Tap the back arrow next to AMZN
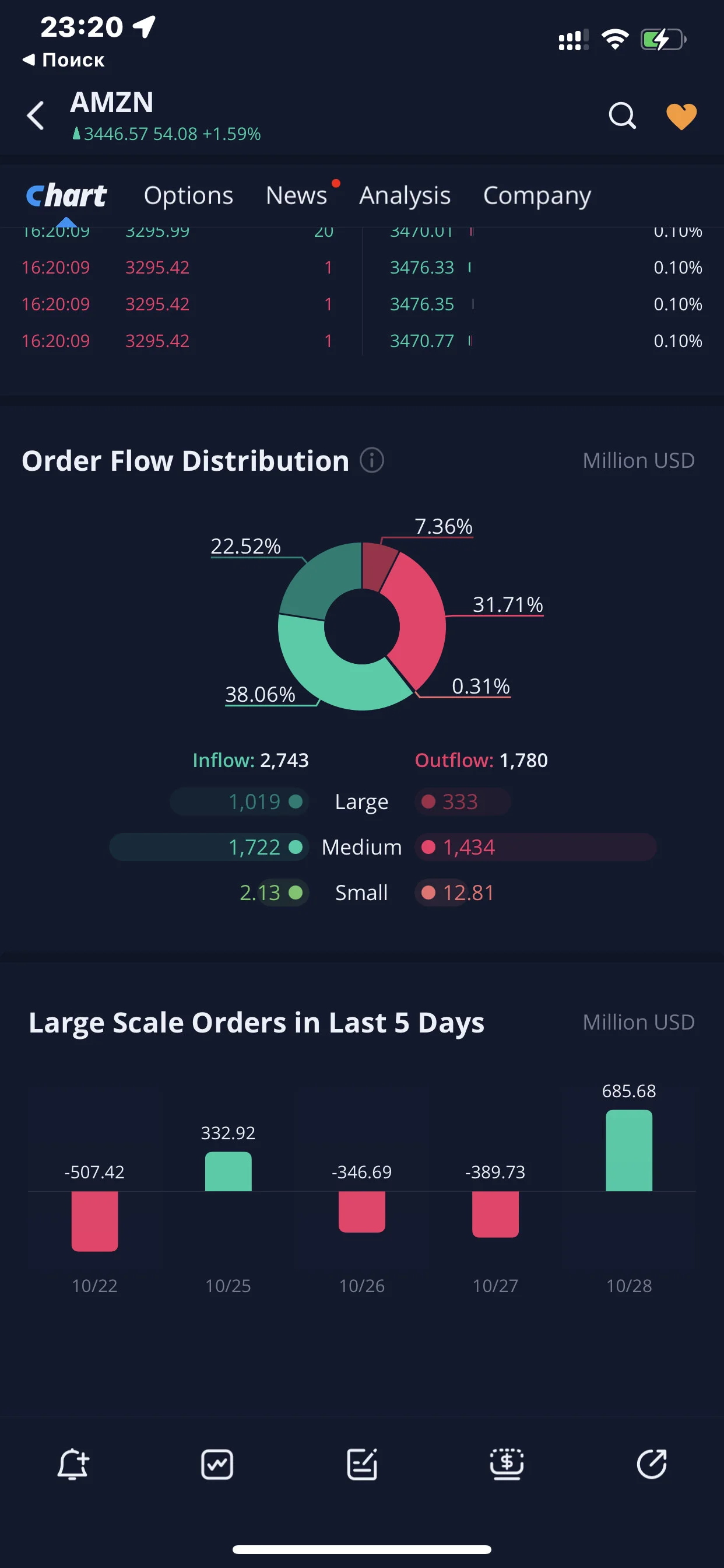Viewport: 724px width, 1568px height. pos(36,116)
